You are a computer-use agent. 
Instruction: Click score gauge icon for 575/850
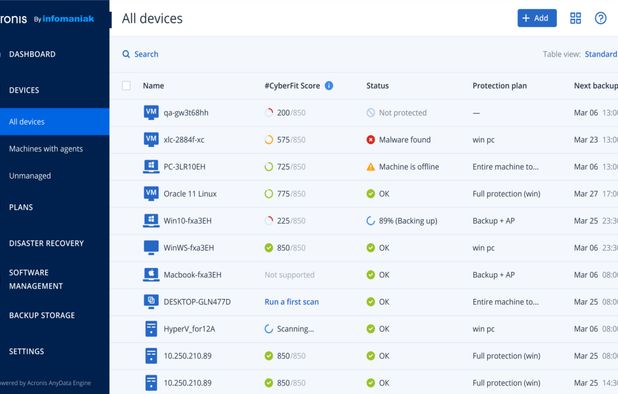pyautogui.click(x=269, y=139)
